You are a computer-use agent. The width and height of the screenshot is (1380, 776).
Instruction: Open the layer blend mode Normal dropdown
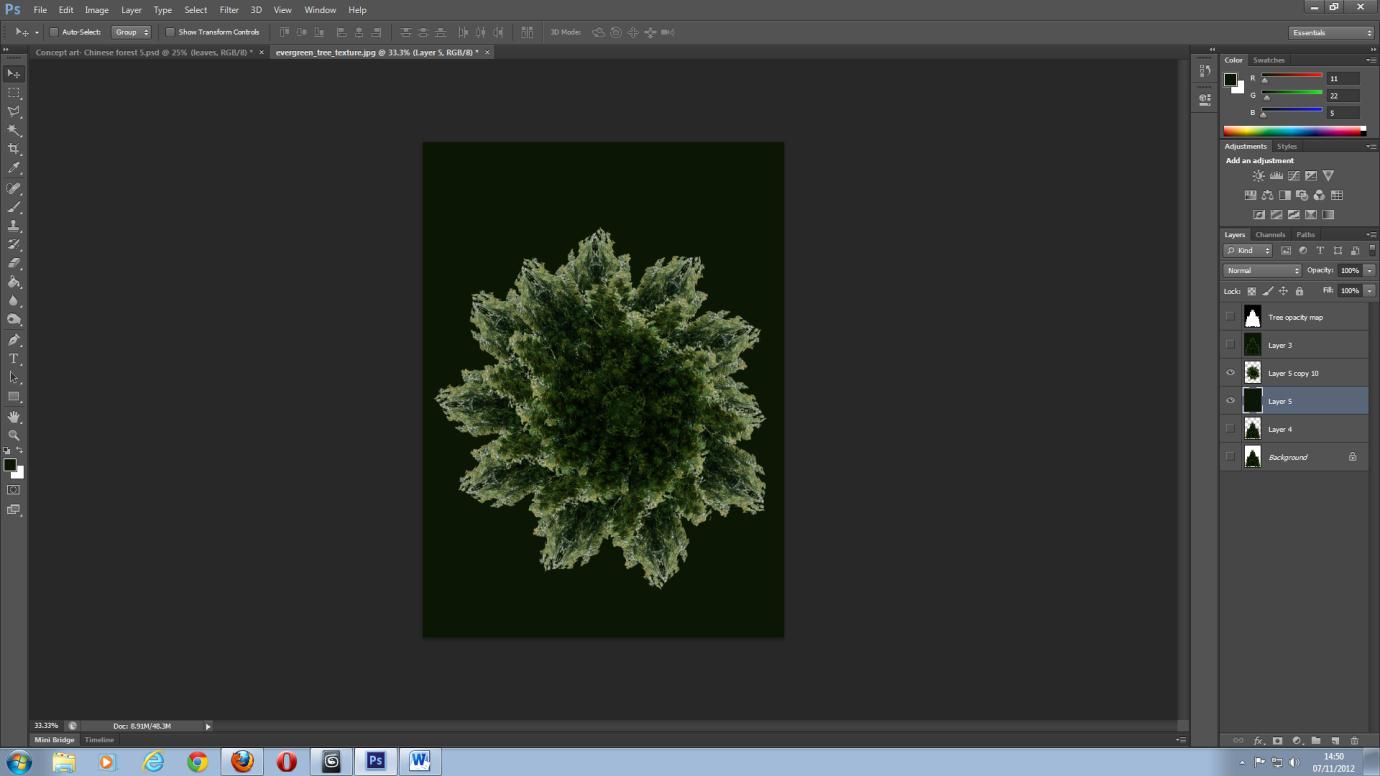pyautogui.click(x=1262, y=270)
